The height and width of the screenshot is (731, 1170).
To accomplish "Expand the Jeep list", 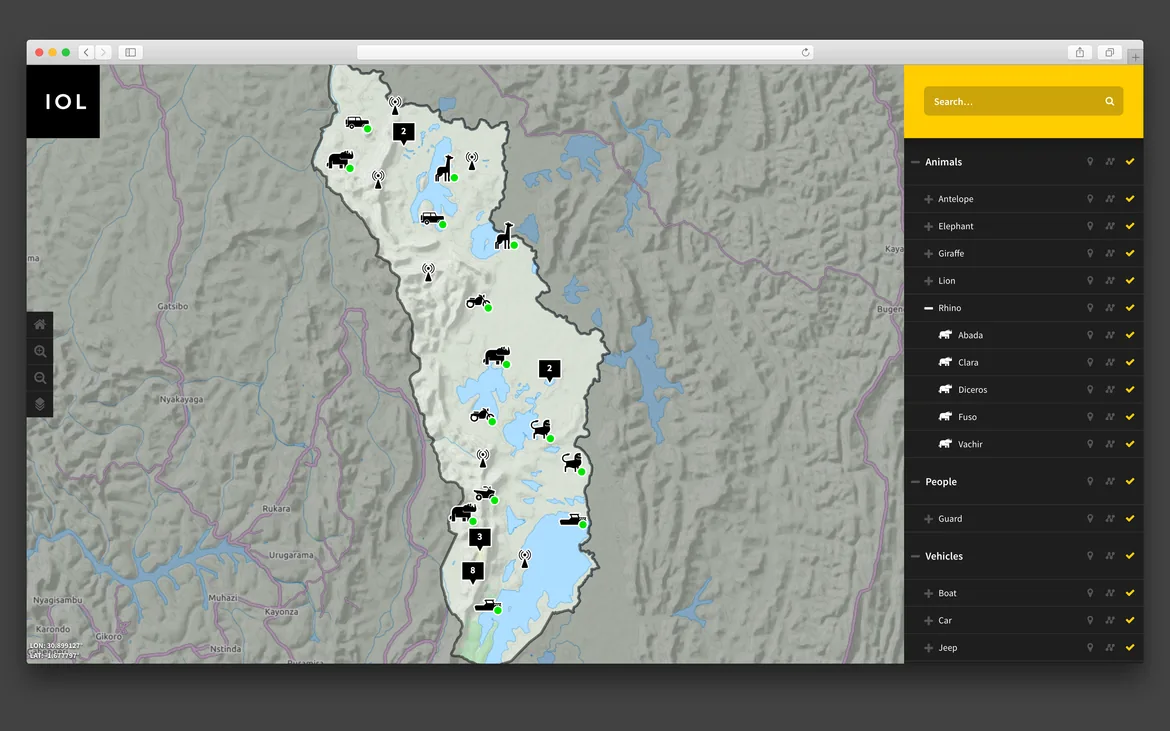I will coord(928,647).
